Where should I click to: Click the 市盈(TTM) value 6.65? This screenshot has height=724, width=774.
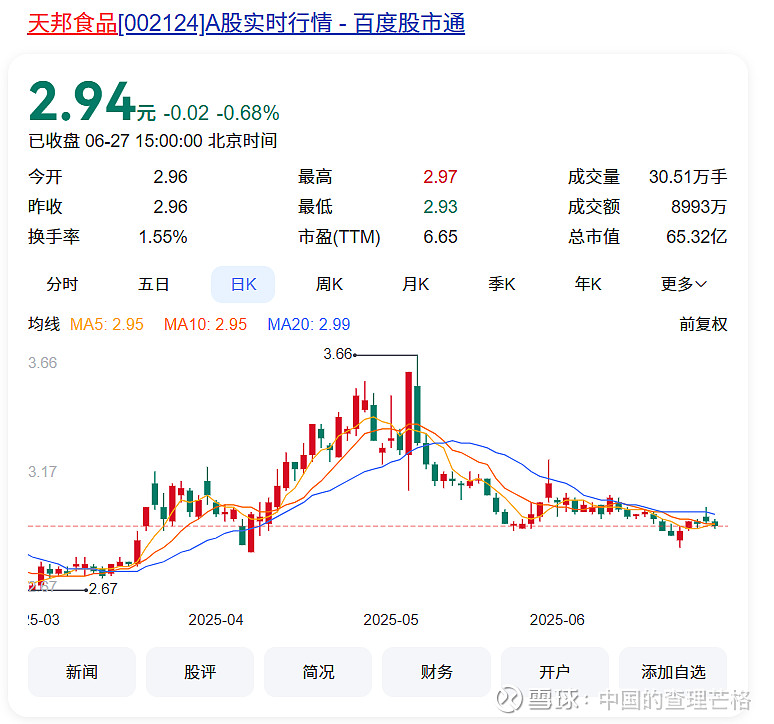(440, 237)
